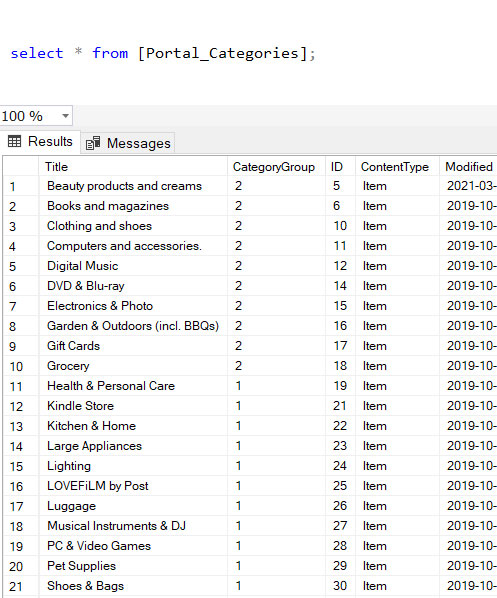Click CategoryGroup cell in Luggage row

[277, 506]
